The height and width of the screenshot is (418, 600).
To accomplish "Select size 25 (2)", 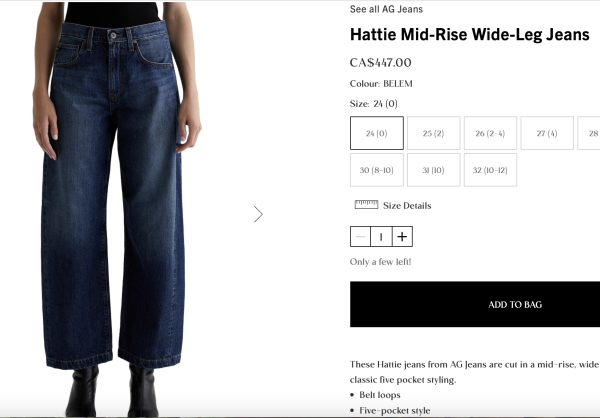I will point(434,133).
